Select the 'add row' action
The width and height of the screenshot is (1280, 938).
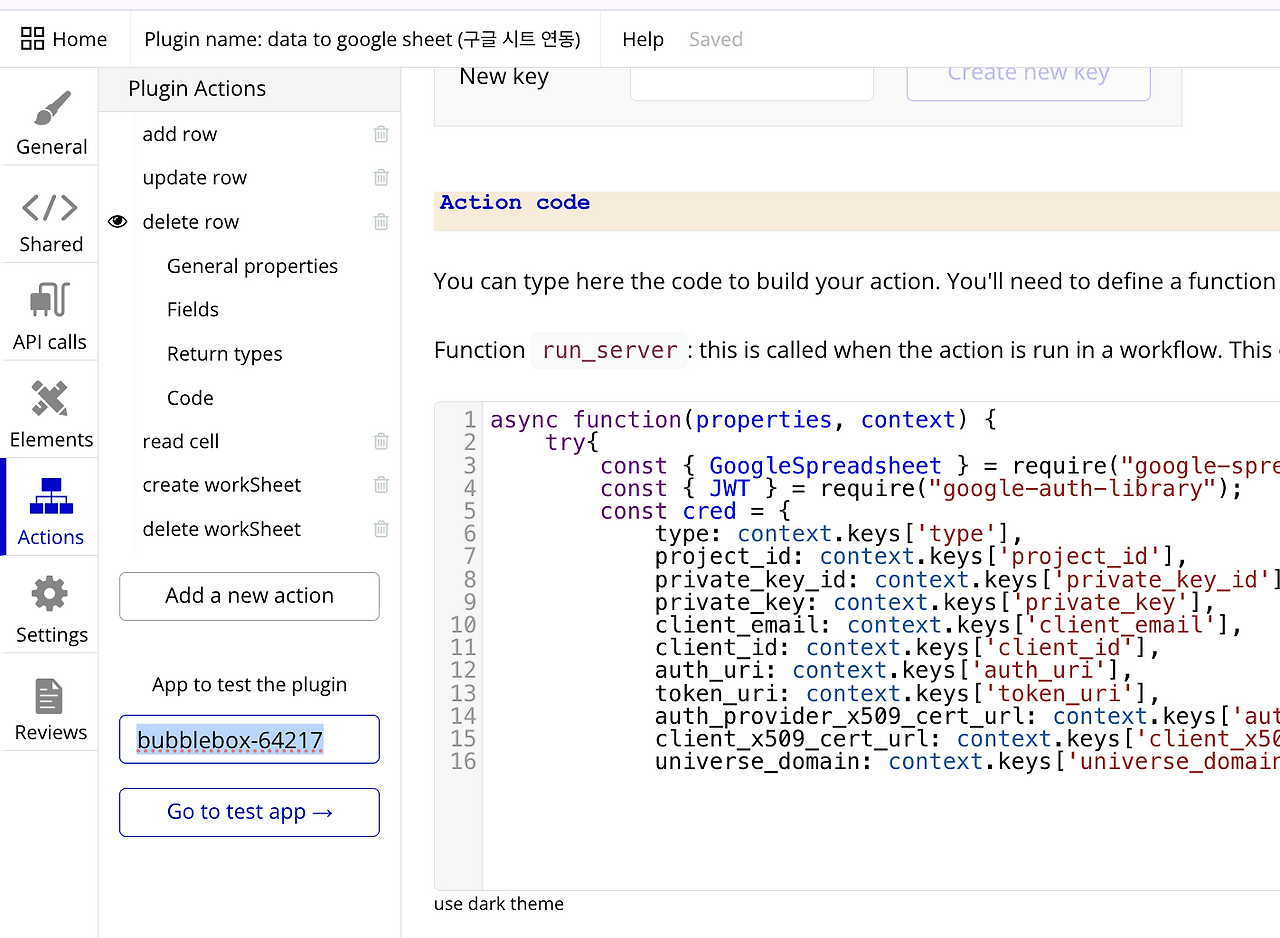click(180, 134)
